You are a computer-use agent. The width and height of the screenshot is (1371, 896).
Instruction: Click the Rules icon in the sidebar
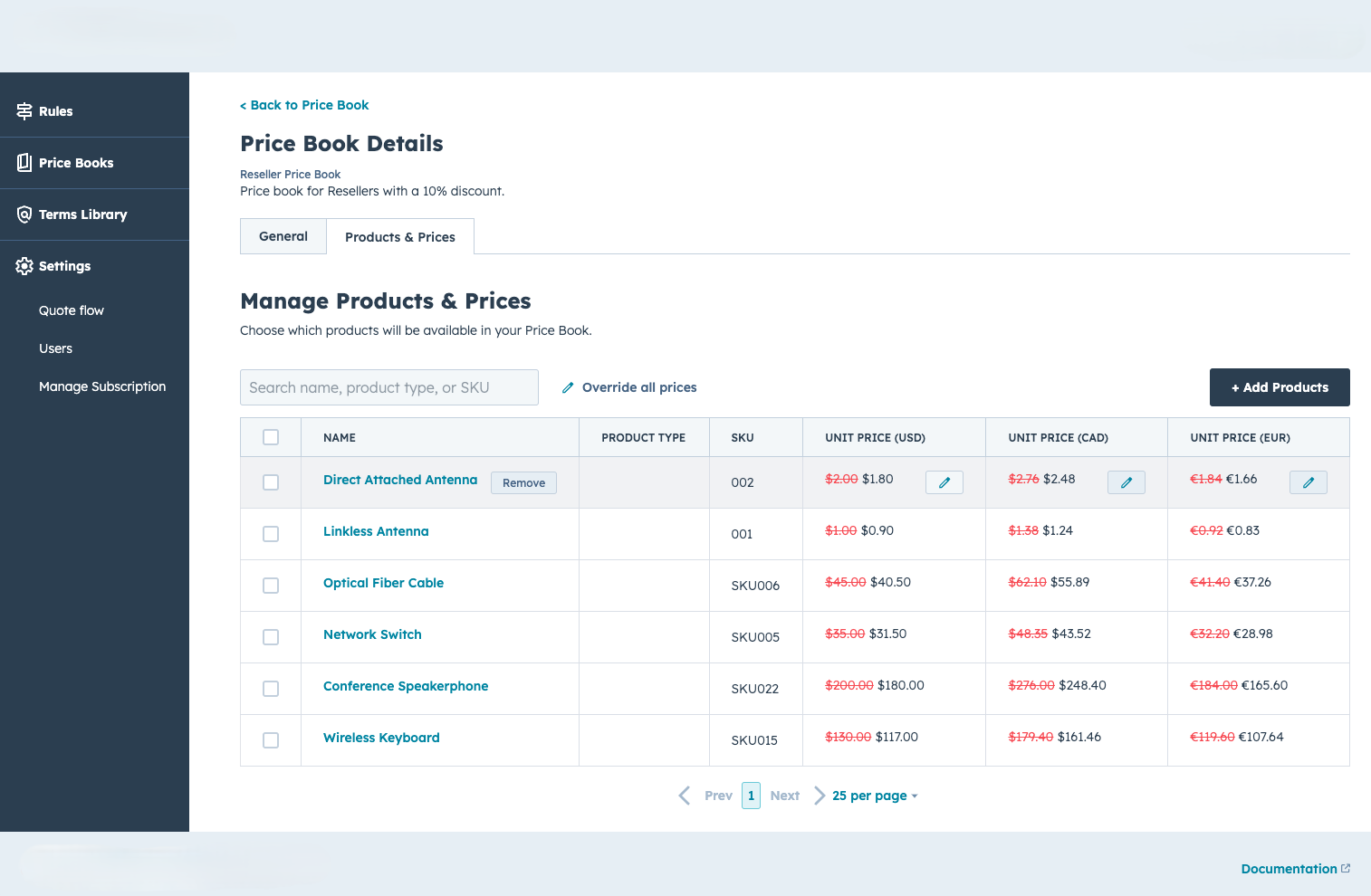tap(24, 110)
